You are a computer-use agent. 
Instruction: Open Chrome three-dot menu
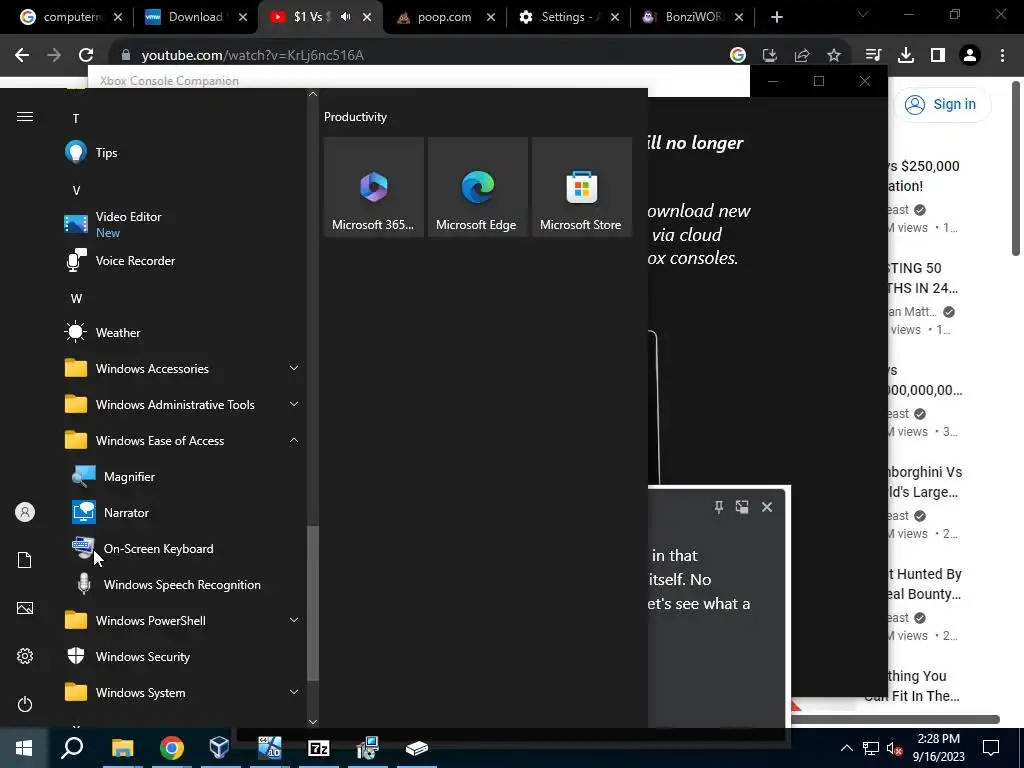pos(1002,56)
